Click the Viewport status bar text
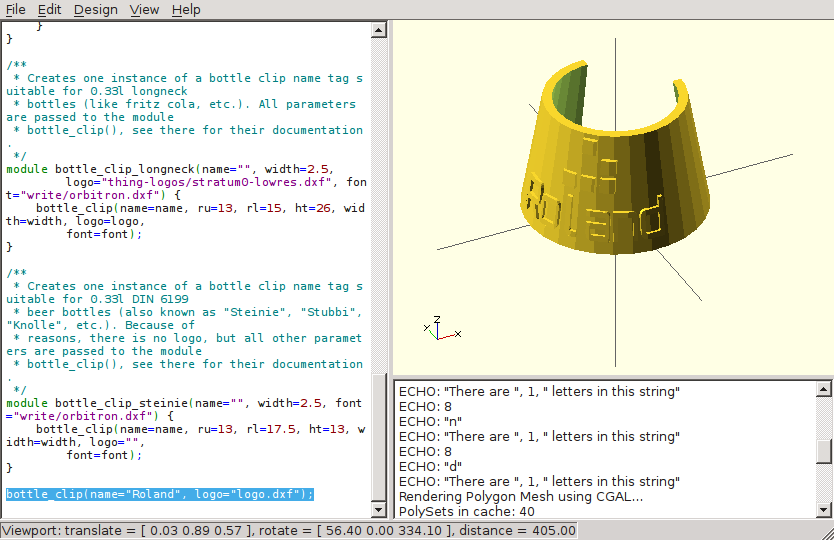Screen dimensions: 834x540 [290, 530]
